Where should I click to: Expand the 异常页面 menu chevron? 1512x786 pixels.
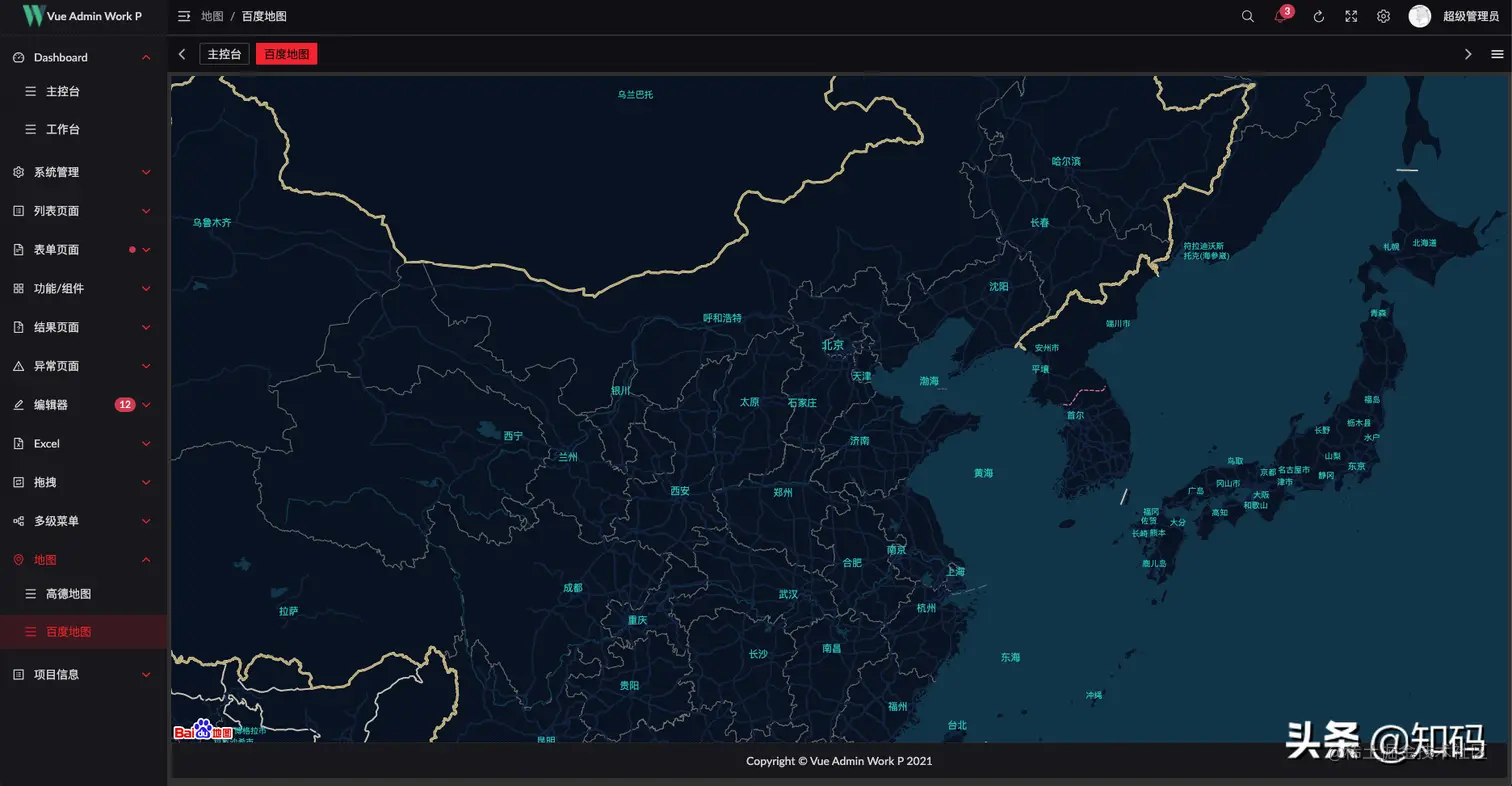tap(146, 366)
